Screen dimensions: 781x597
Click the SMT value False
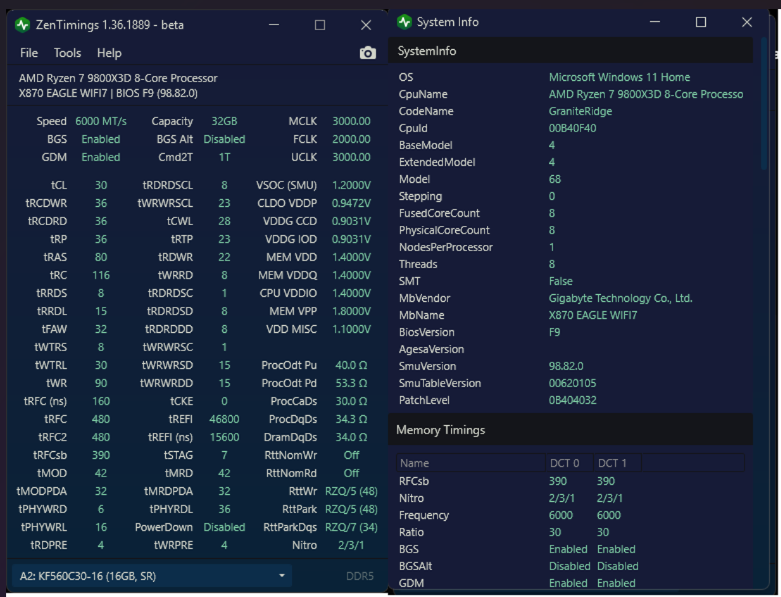561,281
